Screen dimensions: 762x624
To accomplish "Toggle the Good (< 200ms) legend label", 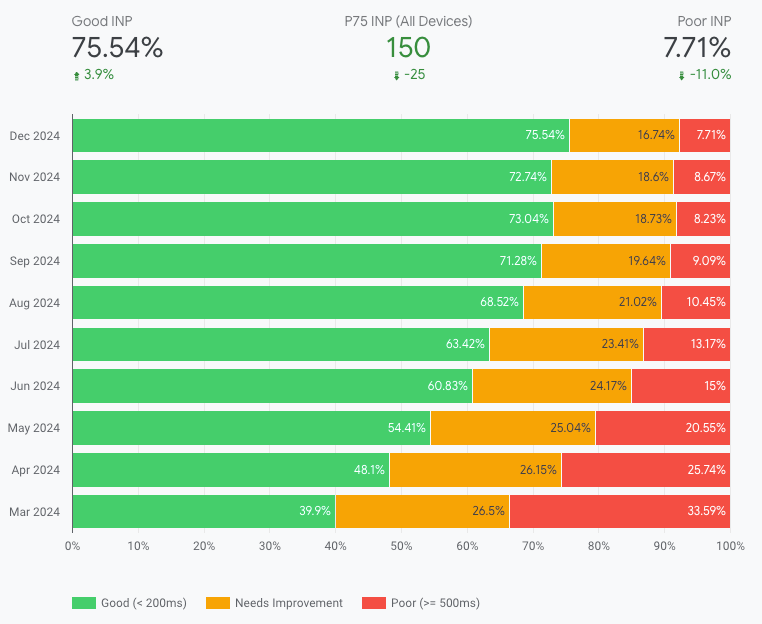I will pos(142,603).
